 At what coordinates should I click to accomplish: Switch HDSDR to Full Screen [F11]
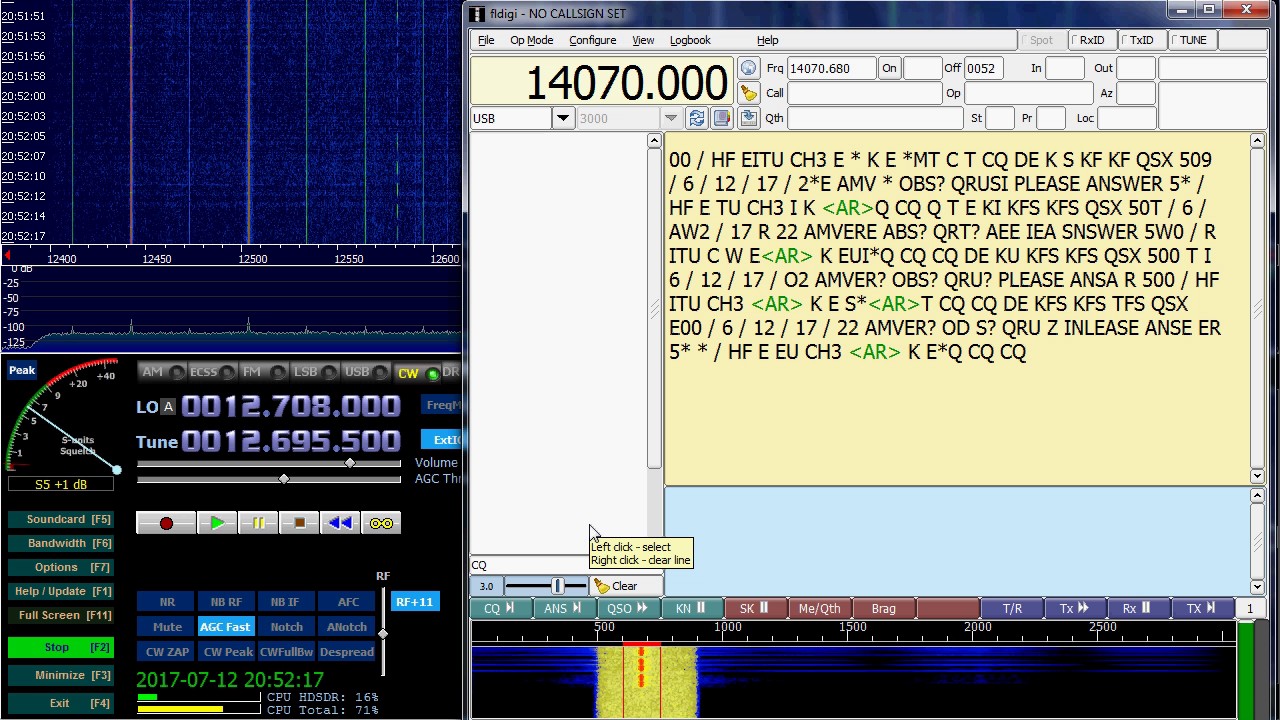point(60,615)
